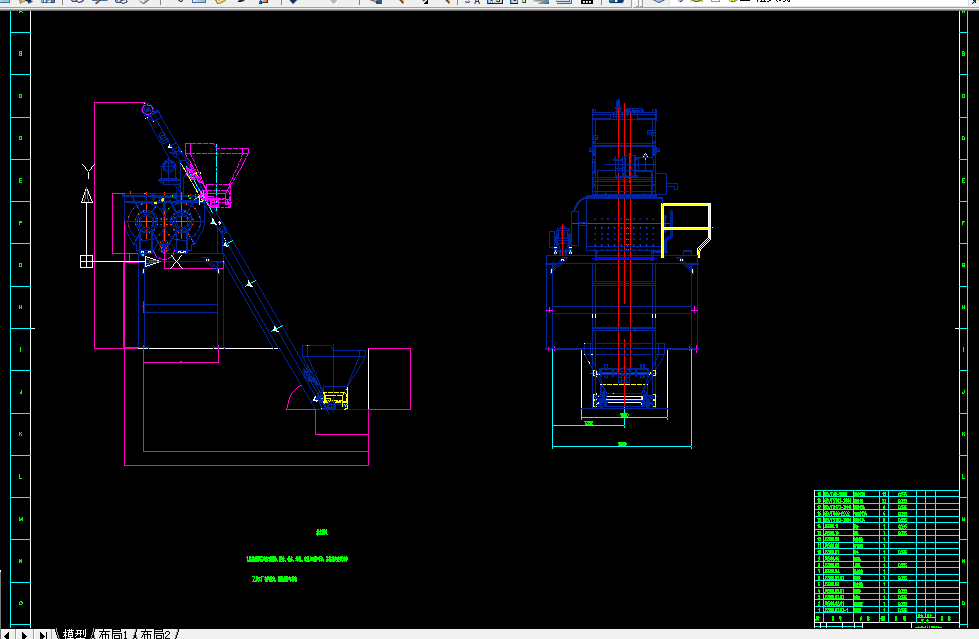The image size is (979, 639).
Task: Click the next-tab arrow beside the layout tabs
Action: (x=24, y=635)
